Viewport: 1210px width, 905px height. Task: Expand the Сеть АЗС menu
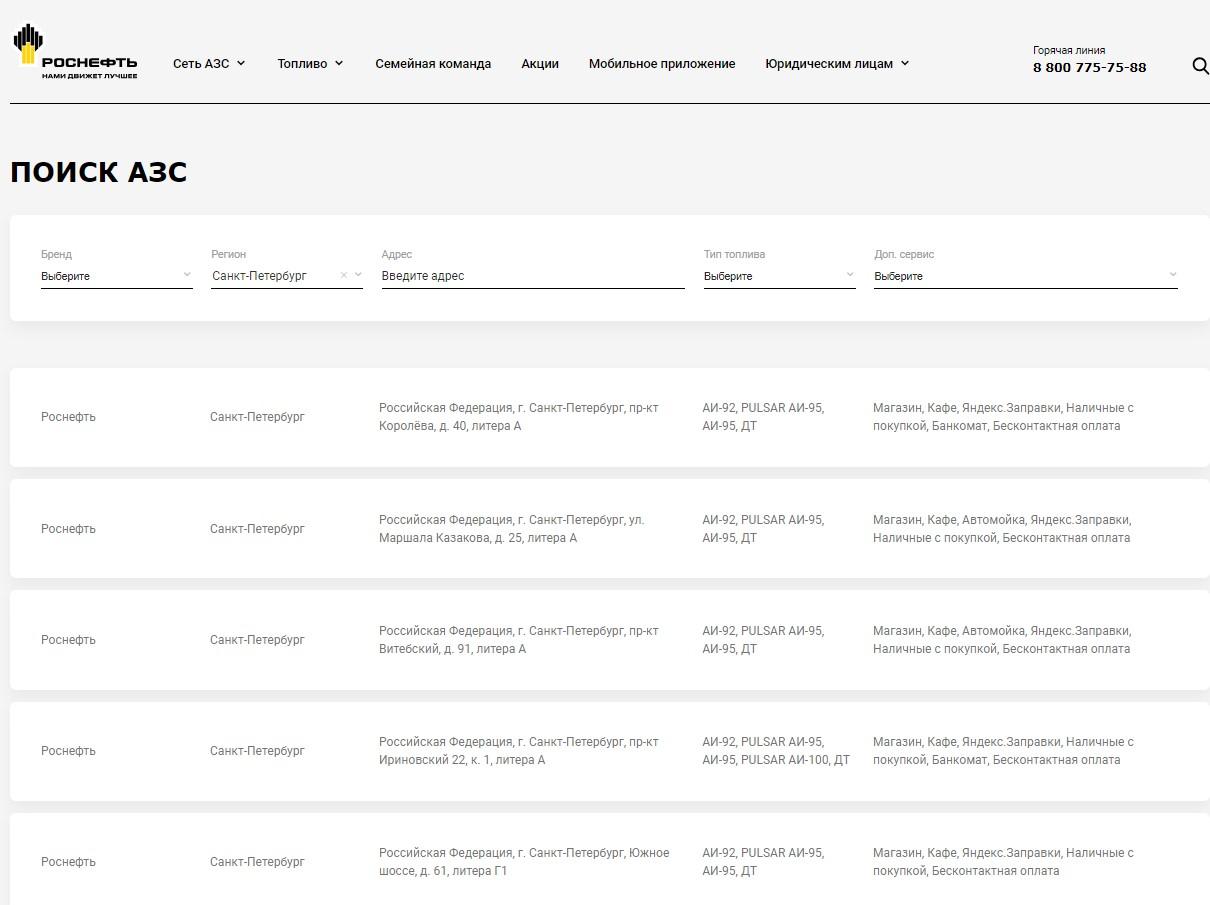pos(209,63)
